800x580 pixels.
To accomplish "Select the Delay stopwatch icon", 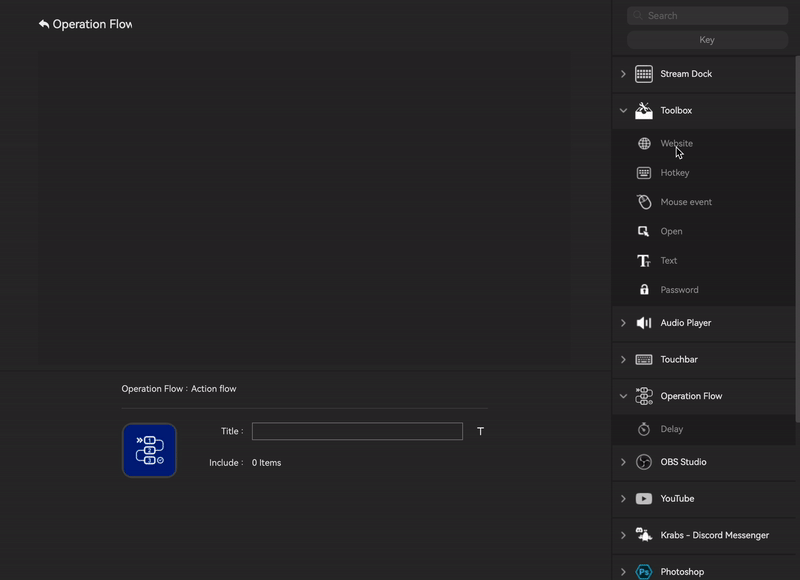I will tap(644, 429).
